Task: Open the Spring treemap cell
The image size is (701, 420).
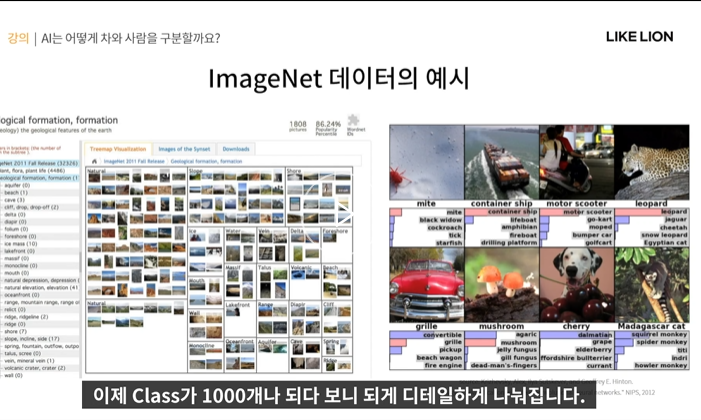Action: pos(337,347)
